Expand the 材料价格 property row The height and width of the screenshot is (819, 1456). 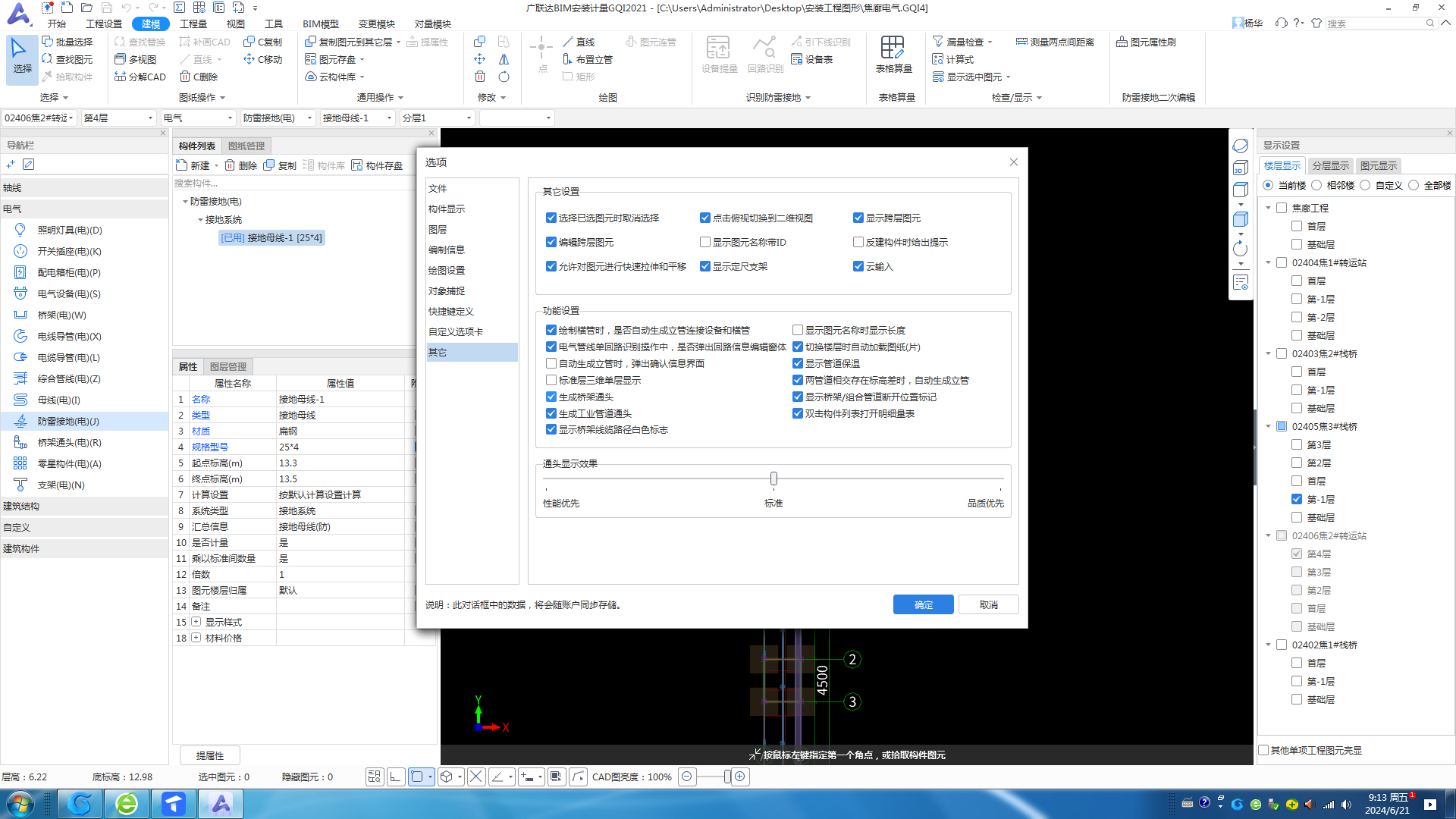tap(196, 638)
